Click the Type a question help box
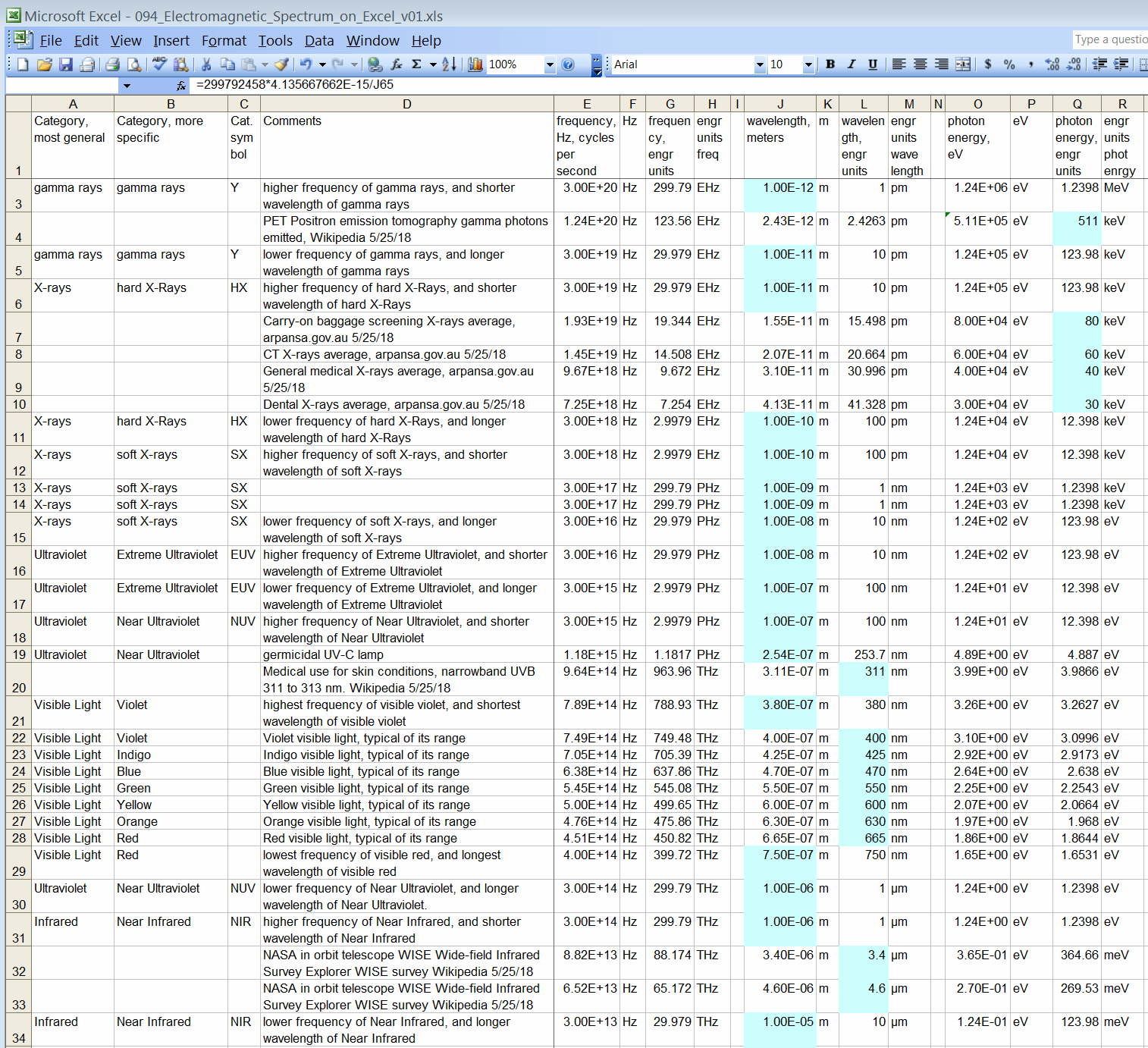The width and height of the screenshot is (1148, 1048). (x=1110, y=39)
